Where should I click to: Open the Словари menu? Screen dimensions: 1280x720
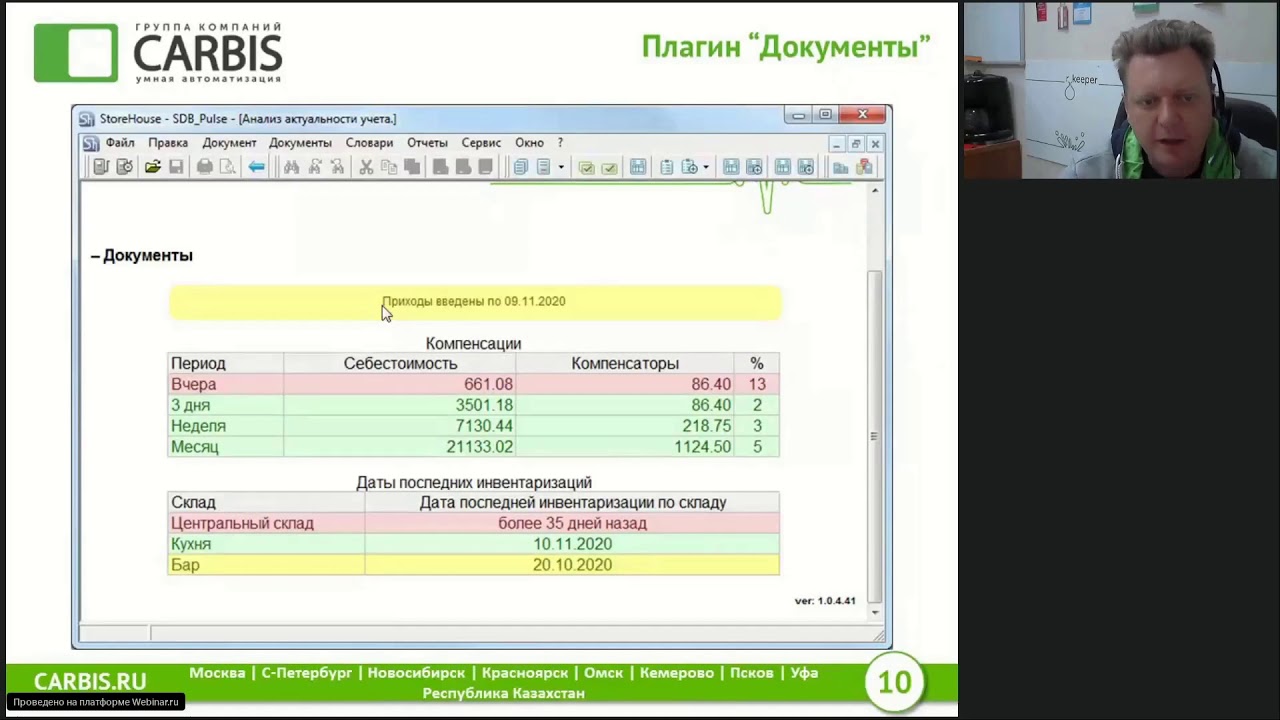[369, 143]
